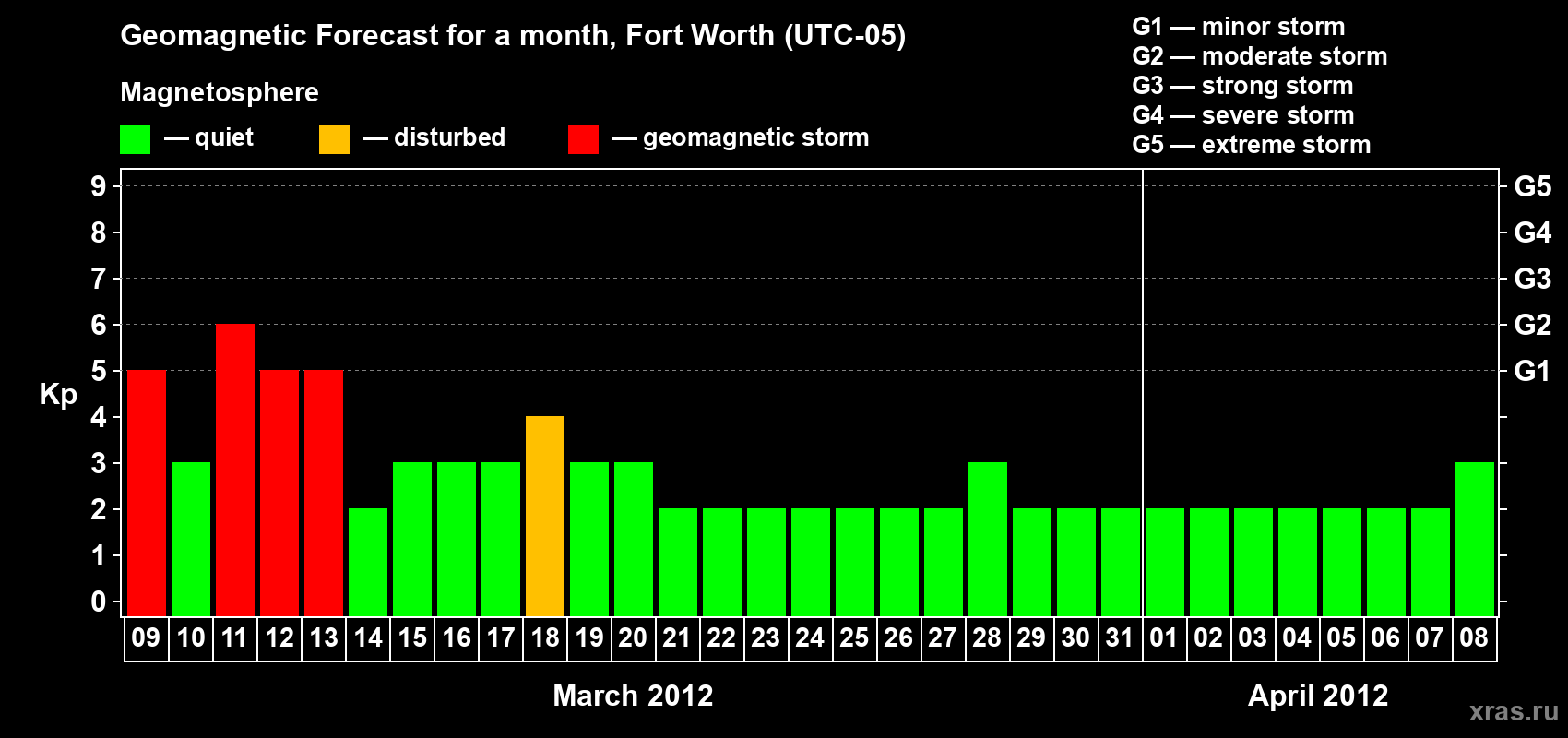Click the green bar above date 25
This screenshot has width=1568, height=738.
855,563
